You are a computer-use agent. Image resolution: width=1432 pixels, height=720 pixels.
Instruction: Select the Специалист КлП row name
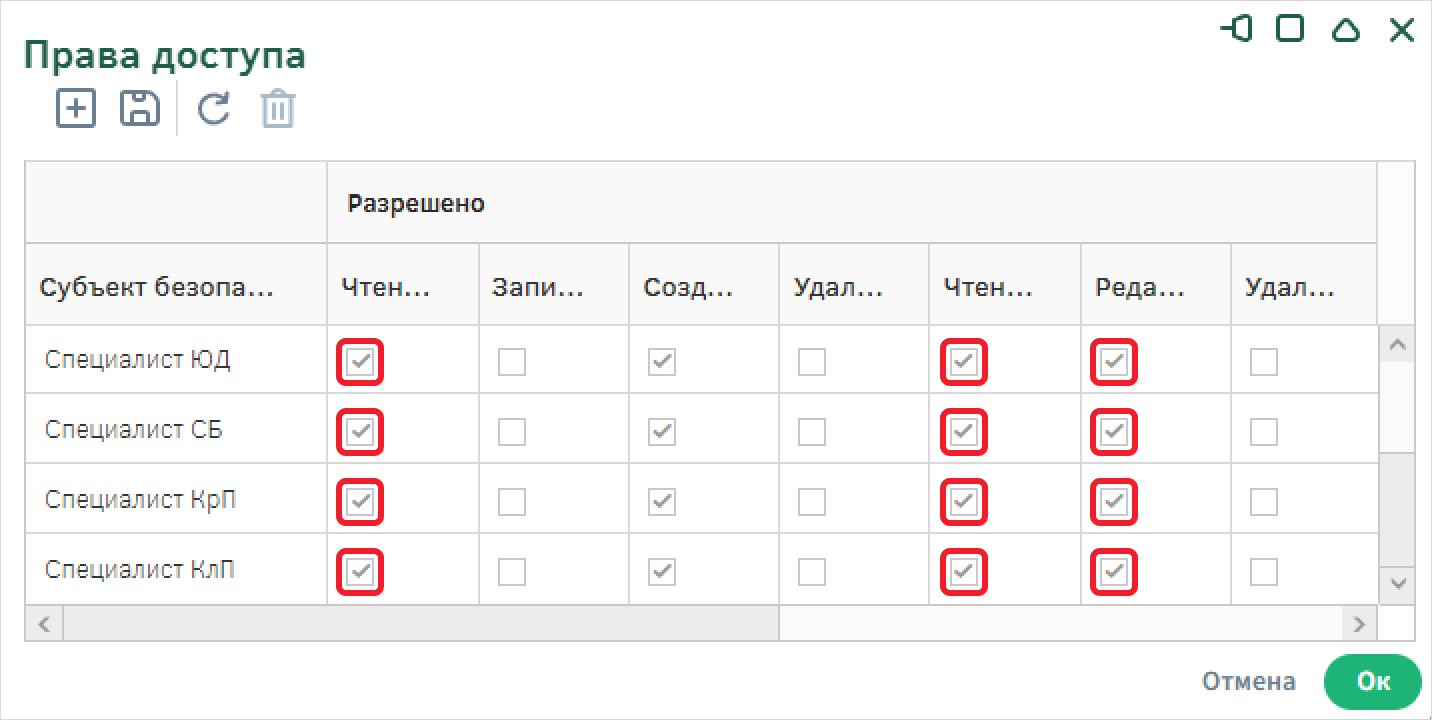coord(140,570)
